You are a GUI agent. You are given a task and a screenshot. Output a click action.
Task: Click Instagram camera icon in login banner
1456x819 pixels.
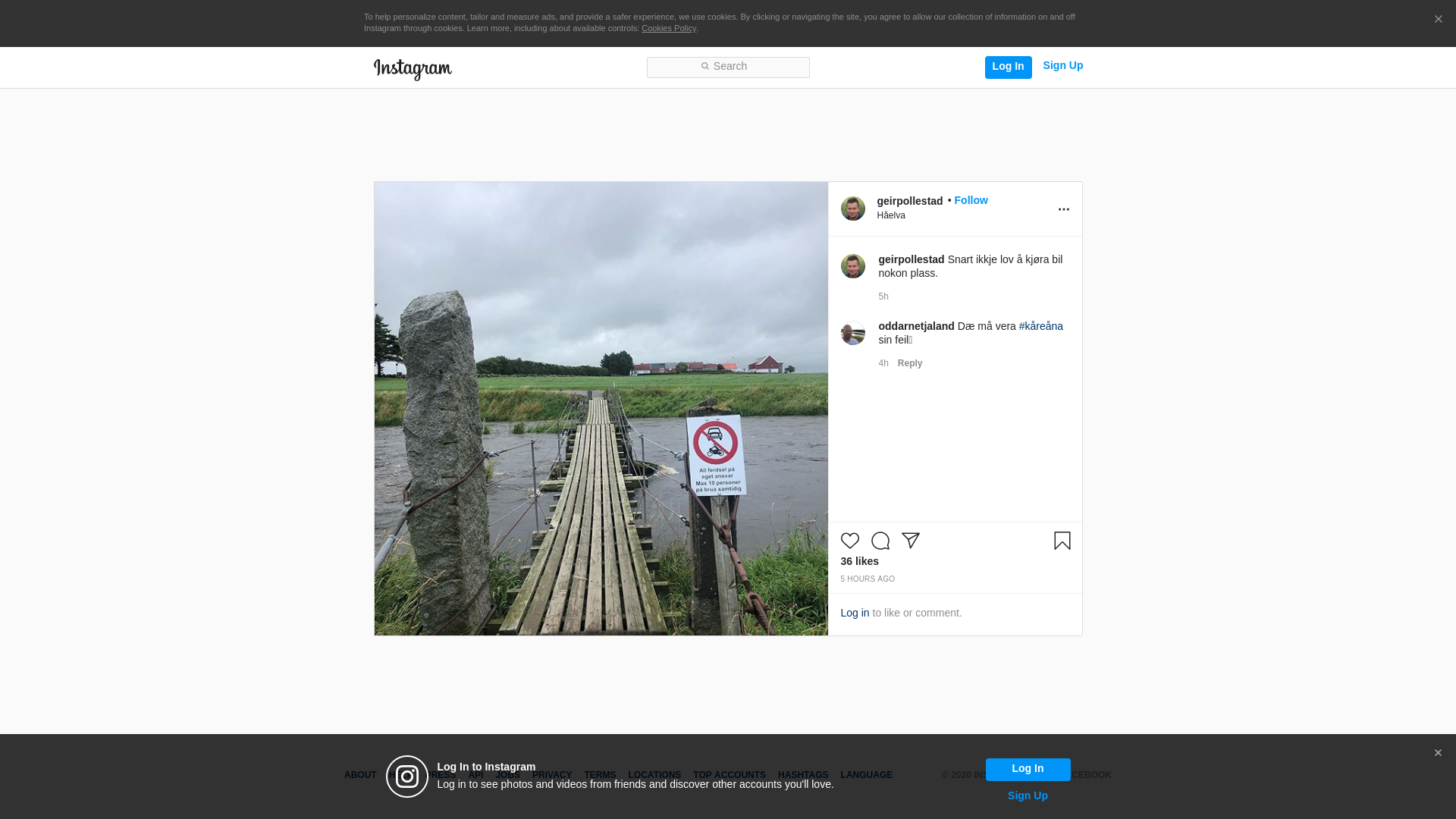point(407,777)
